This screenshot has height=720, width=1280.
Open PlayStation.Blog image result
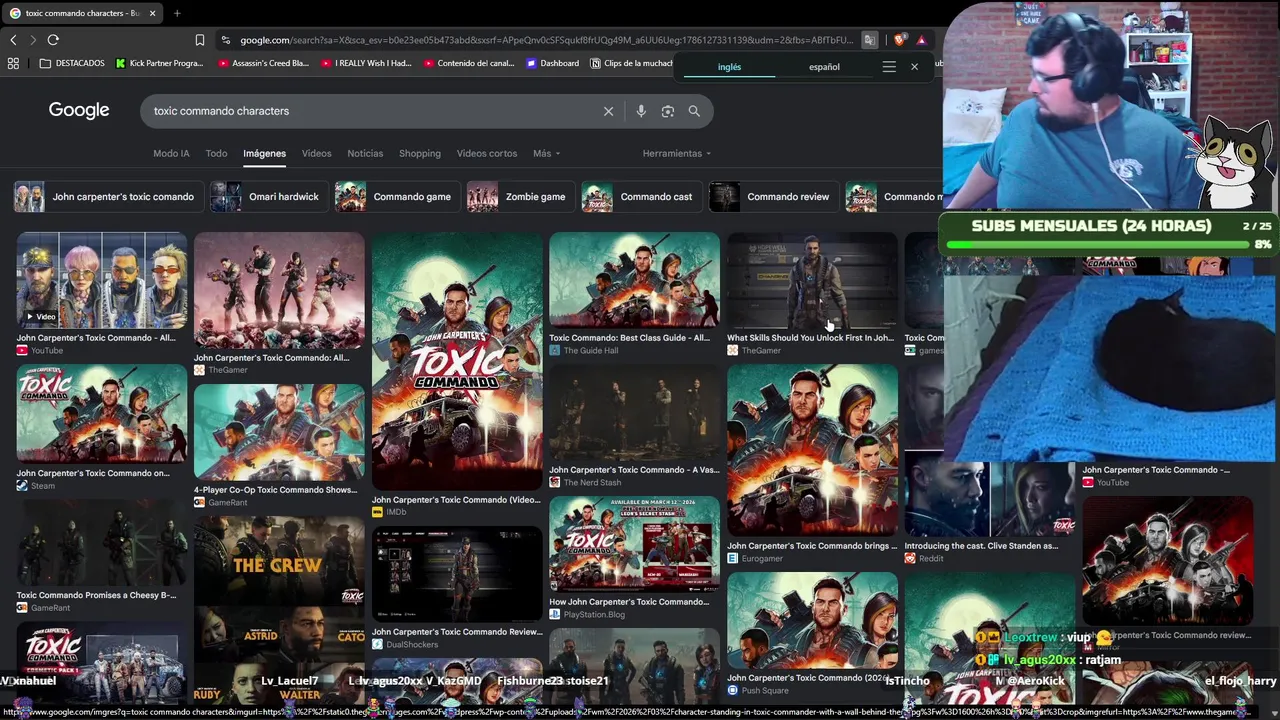pos(634,544)
